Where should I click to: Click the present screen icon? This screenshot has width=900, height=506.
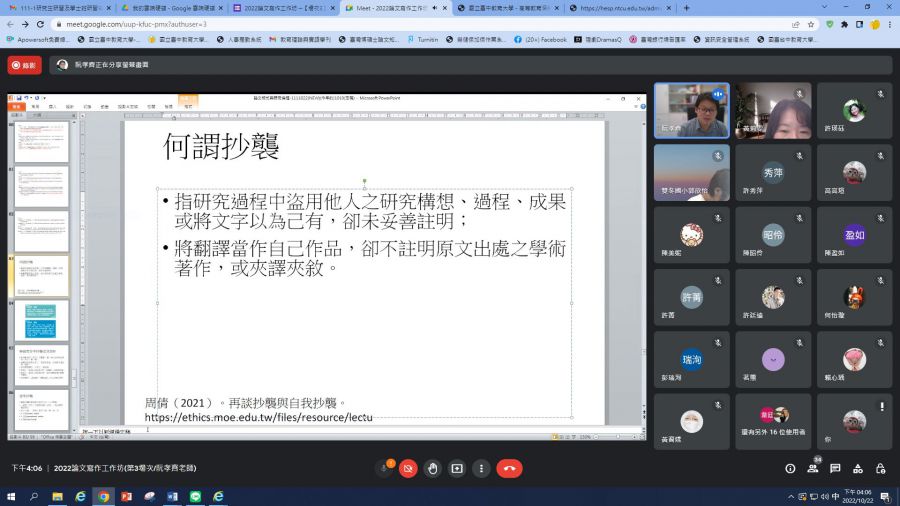[x=457, y=468]
